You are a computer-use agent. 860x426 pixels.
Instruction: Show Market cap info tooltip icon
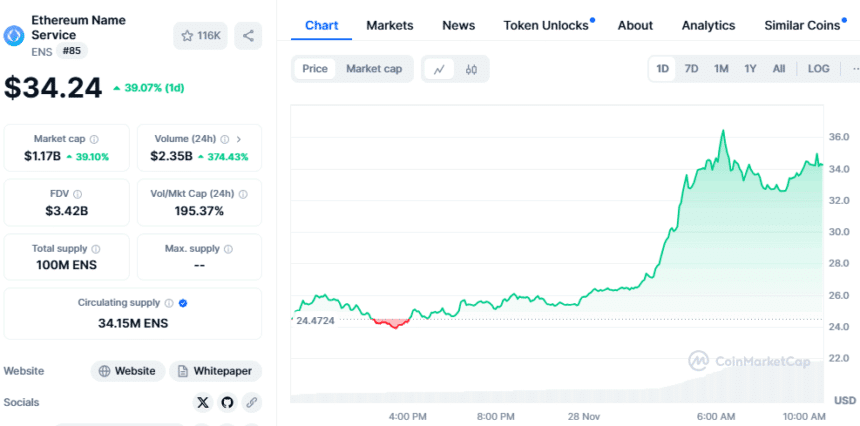coord(94,139)
